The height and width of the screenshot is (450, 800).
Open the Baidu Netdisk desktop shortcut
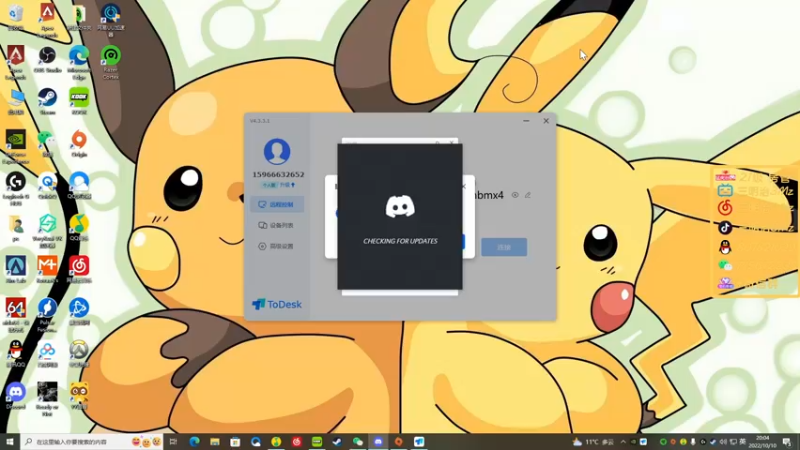(x=47, y=354)
